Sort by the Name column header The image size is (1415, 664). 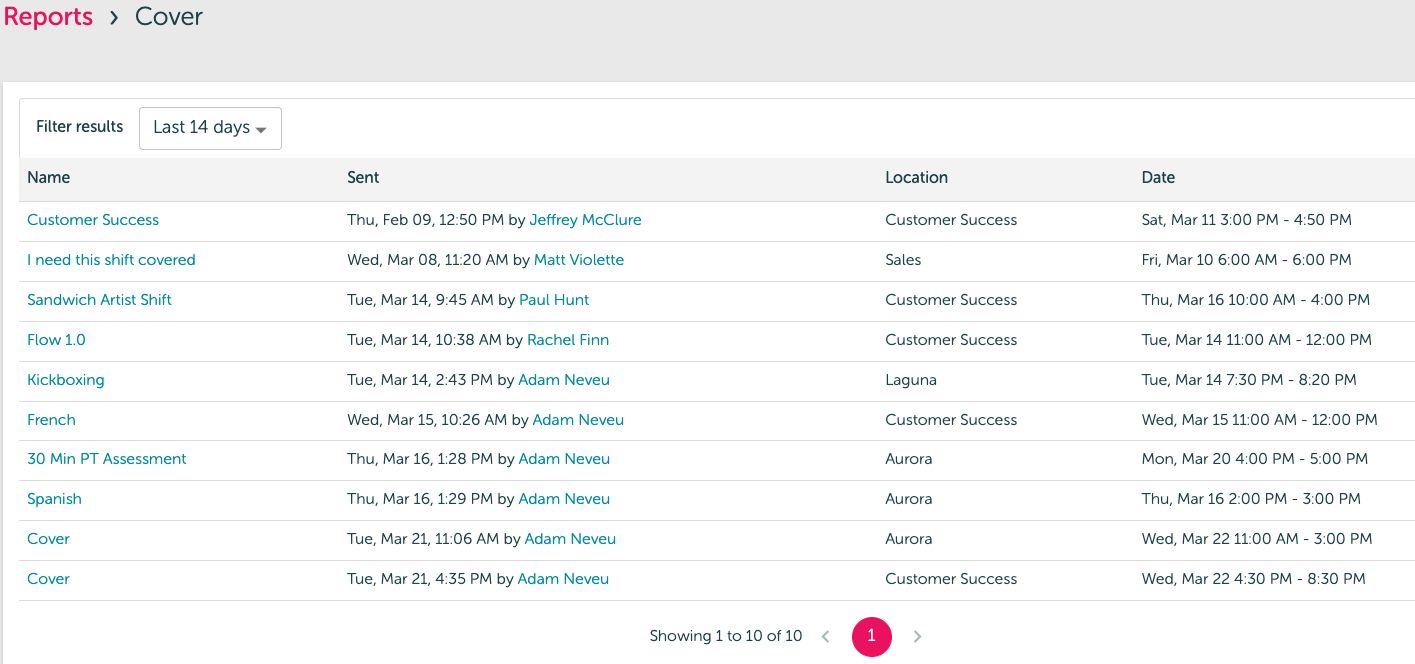coord(49,177)
